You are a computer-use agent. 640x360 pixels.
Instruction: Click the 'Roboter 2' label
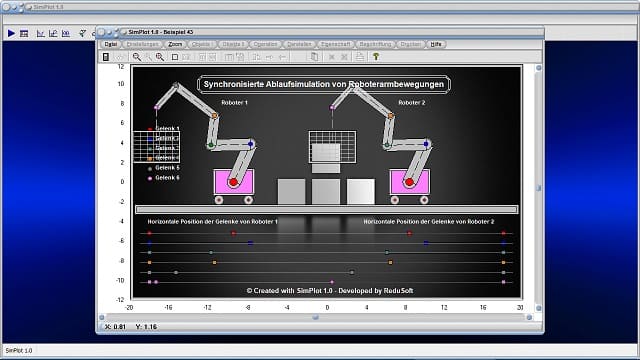click(x=411, y=102)
